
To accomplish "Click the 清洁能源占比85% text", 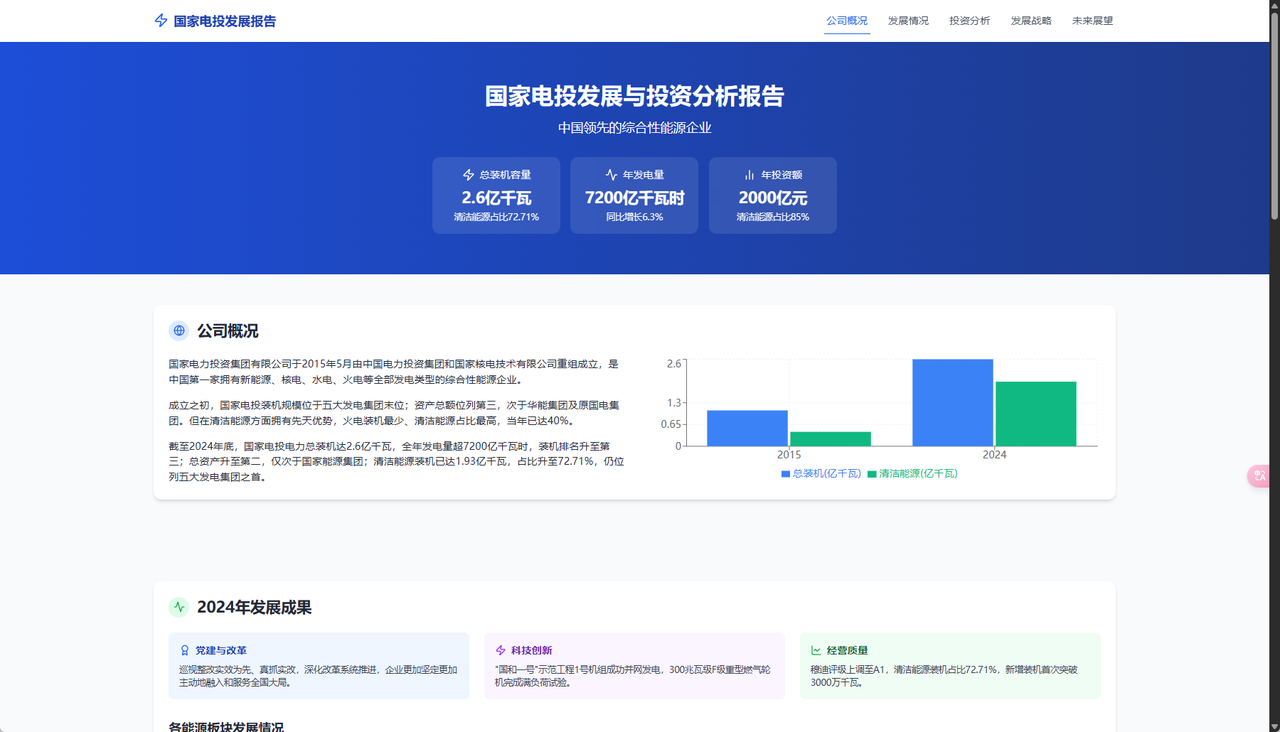I will click(773, 217).
